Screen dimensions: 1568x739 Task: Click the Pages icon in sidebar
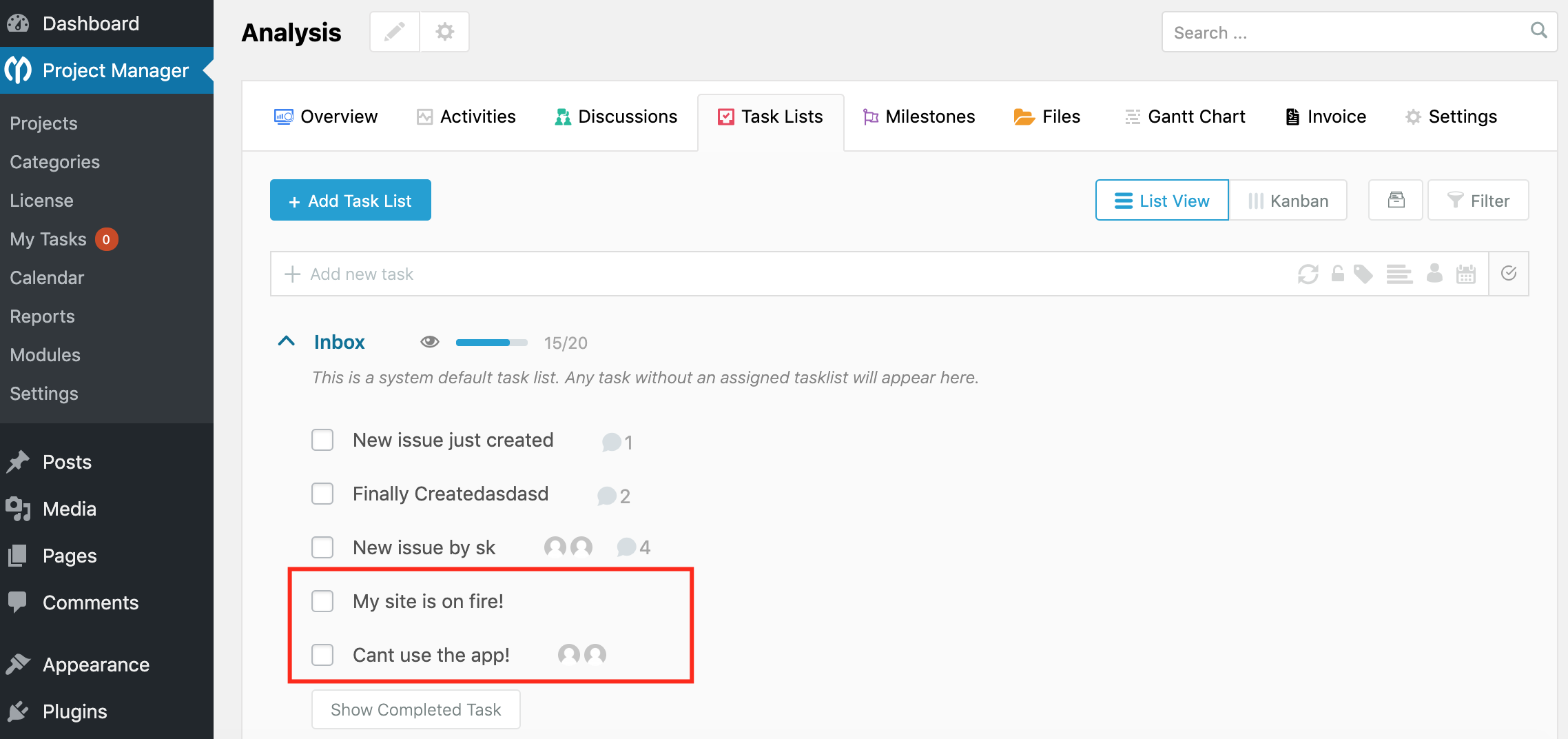[x=17, y=556]
